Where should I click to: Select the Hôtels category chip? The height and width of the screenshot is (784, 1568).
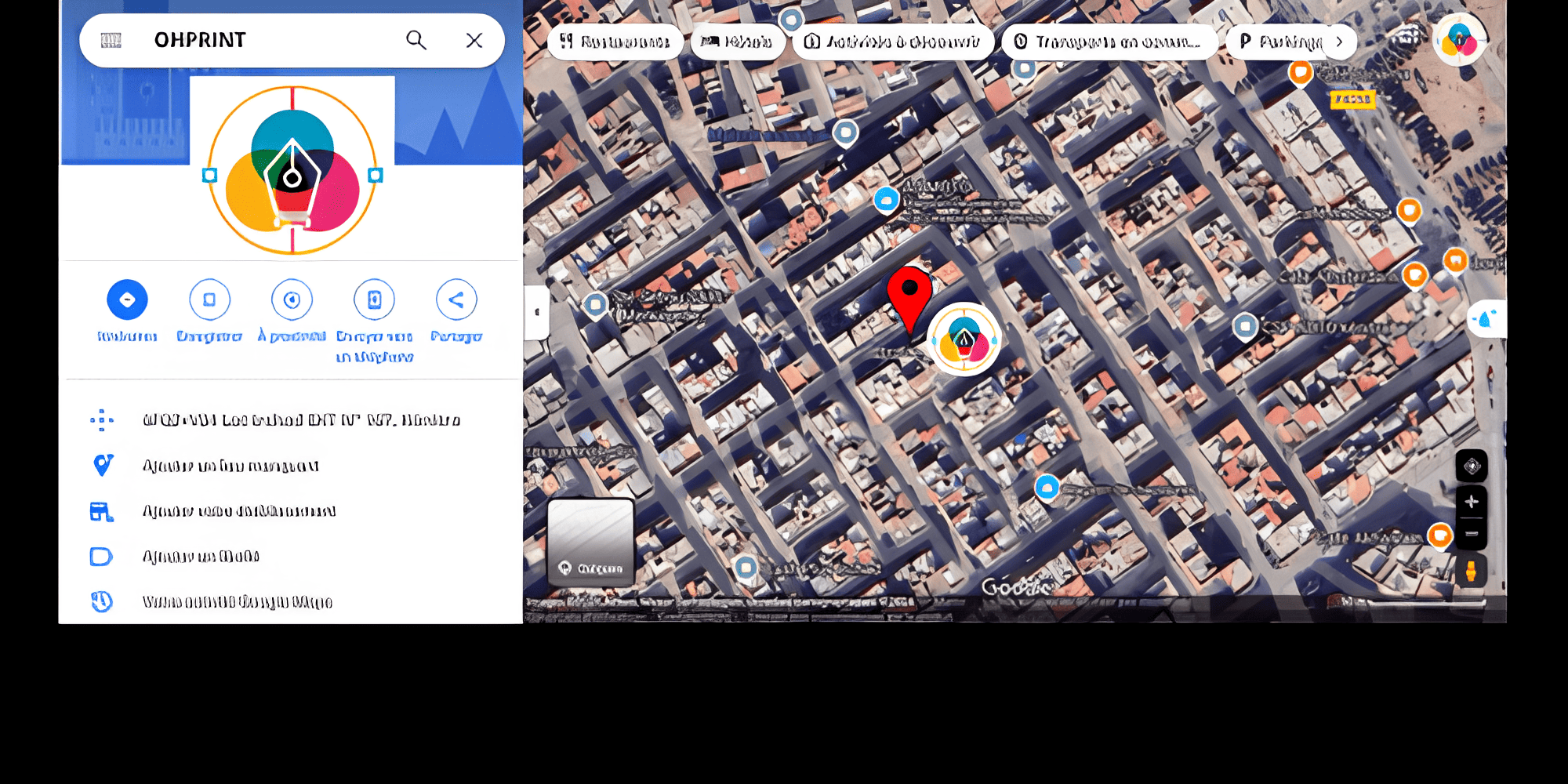coord(736,42)
